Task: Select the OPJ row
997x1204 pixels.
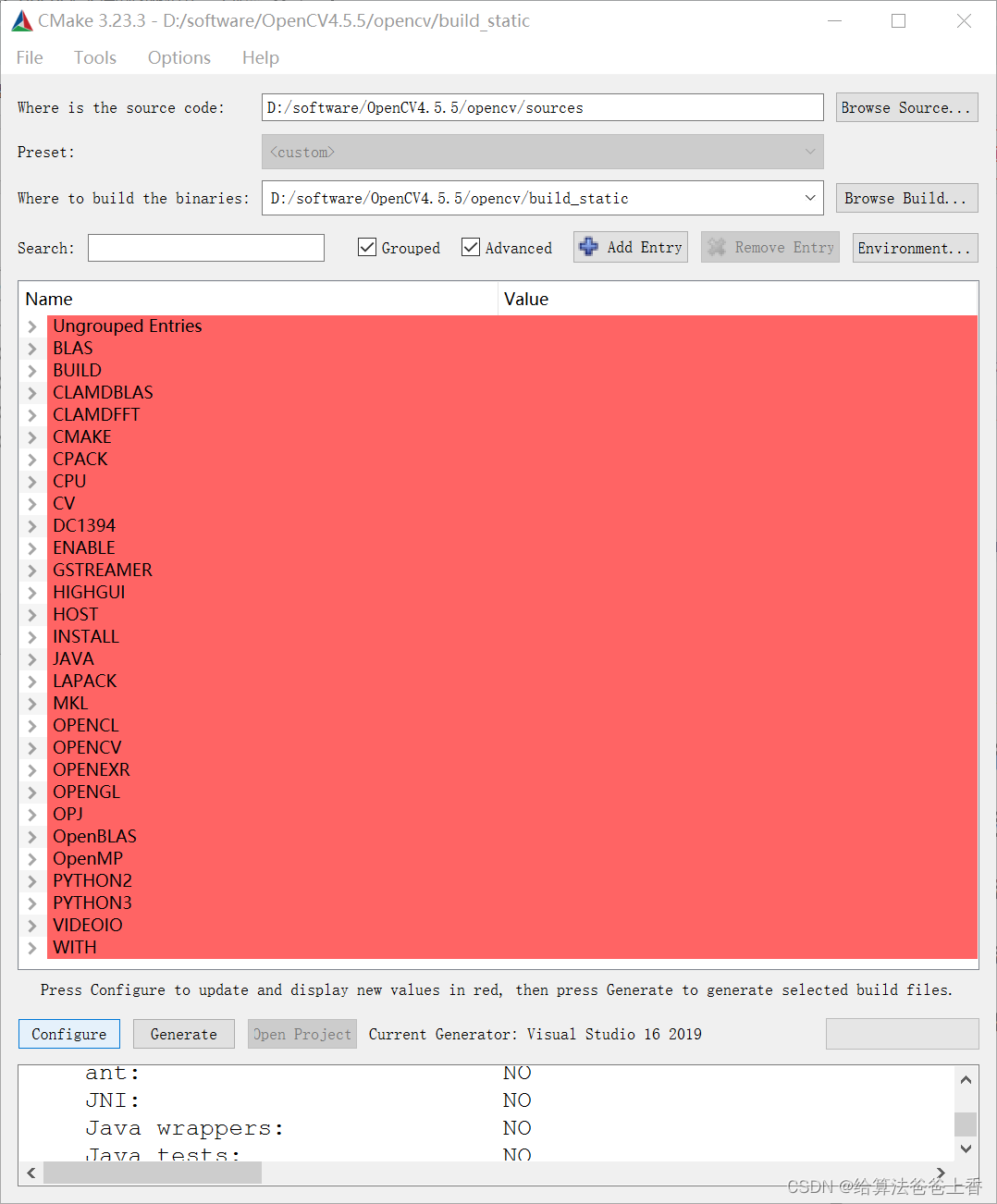Action: coord(511,815)
